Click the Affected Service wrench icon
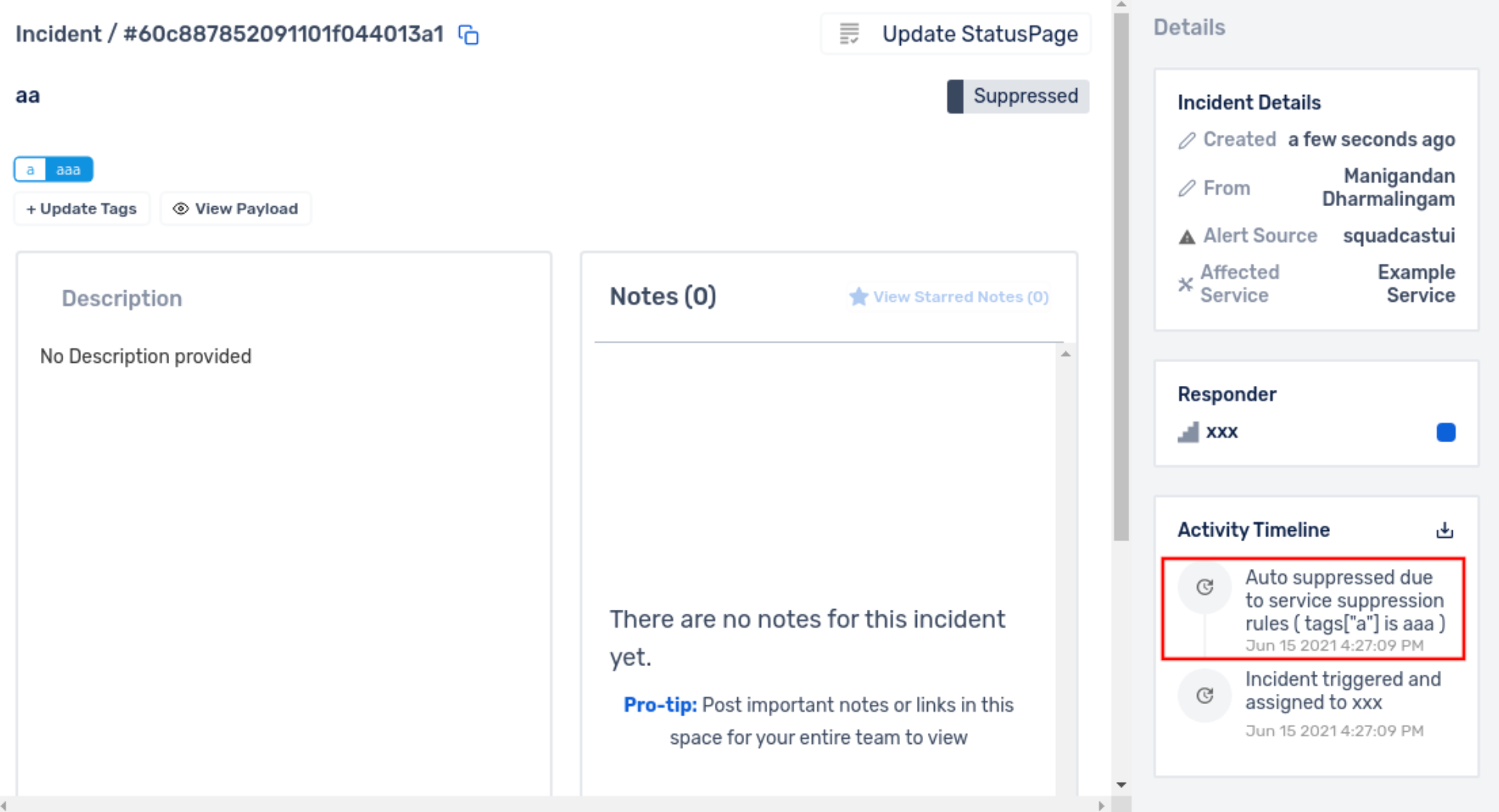Screen dimensions: 1499x812 pyautogui.click(x=1185, y=284)
